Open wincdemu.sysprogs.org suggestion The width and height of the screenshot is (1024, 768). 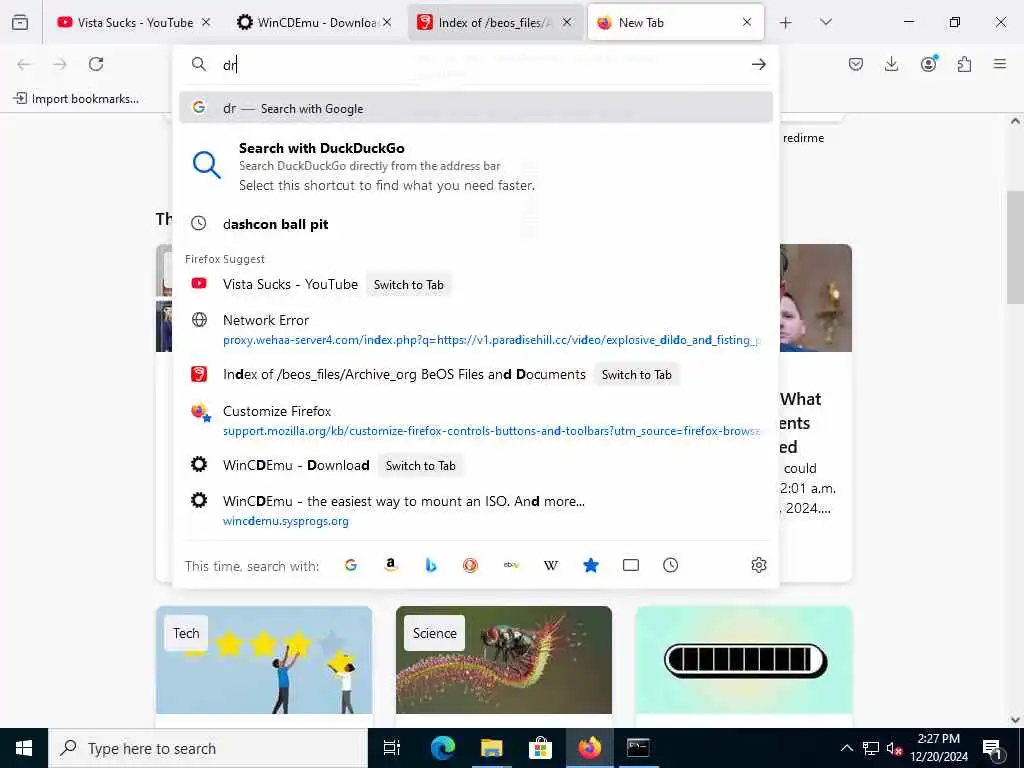click(x=475, y=510)
